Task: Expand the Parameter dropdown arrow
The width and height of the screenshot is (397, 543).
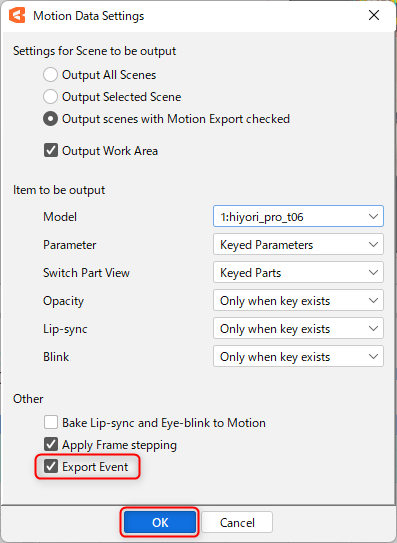Action: click(x=373, y=244)
